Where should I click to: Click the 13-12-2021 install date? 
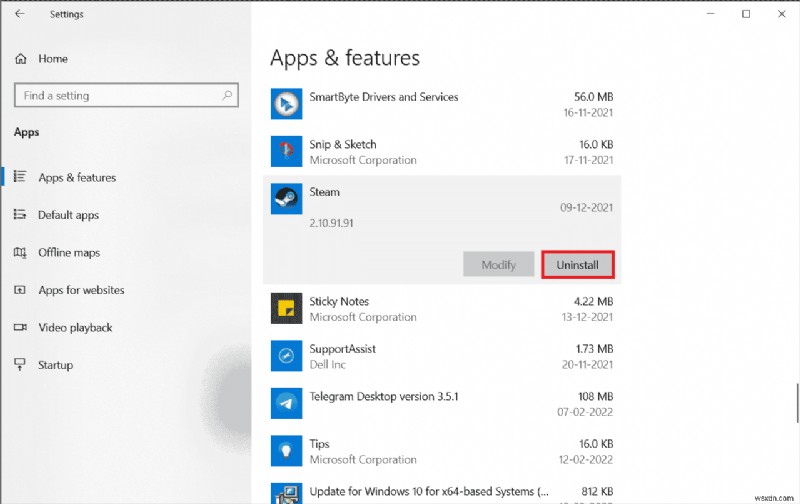pos(587,317)
